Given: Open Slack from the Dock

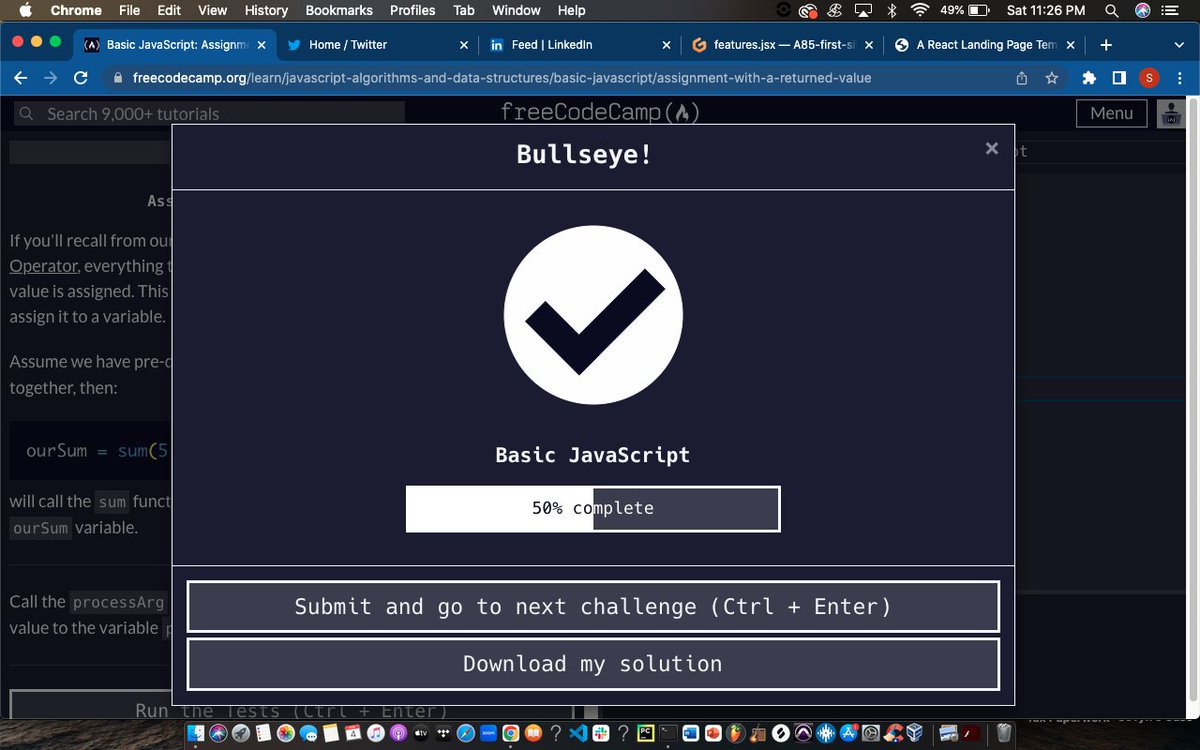Looking at the screenshot, I should click(601, 733).
